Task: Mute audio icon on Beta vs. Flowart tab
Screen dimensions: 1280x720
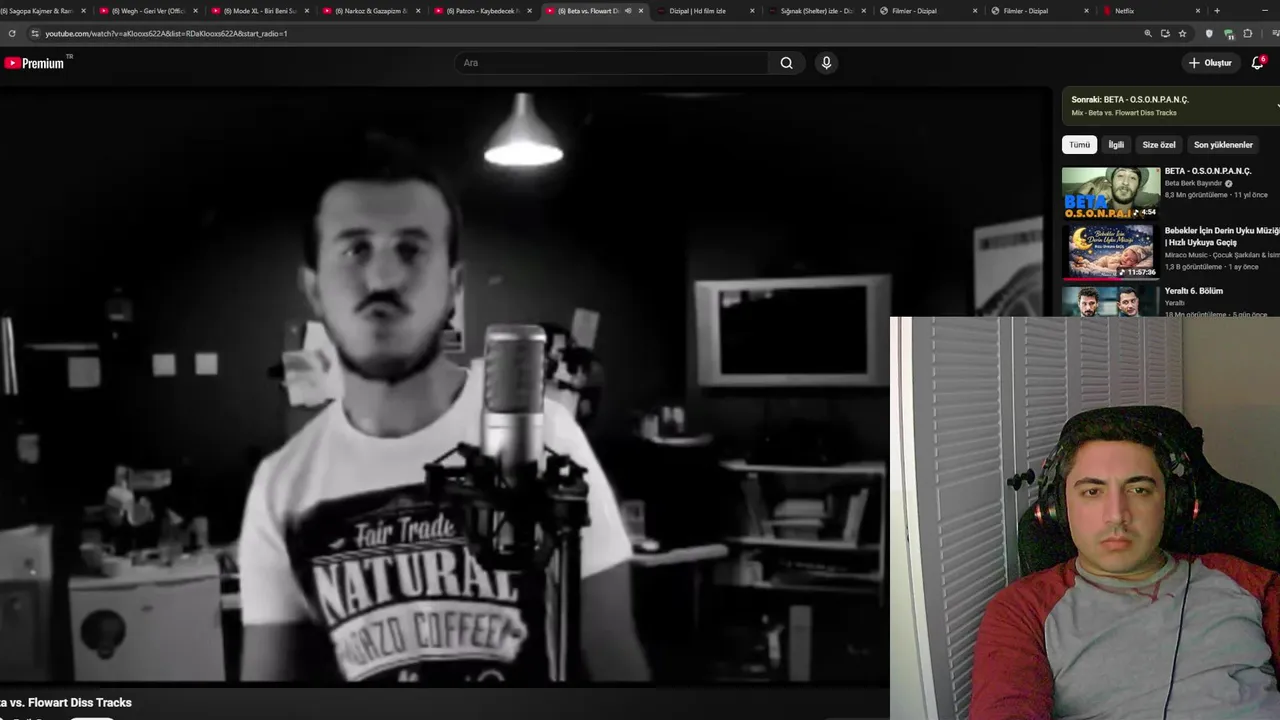Action: (628, 11)
